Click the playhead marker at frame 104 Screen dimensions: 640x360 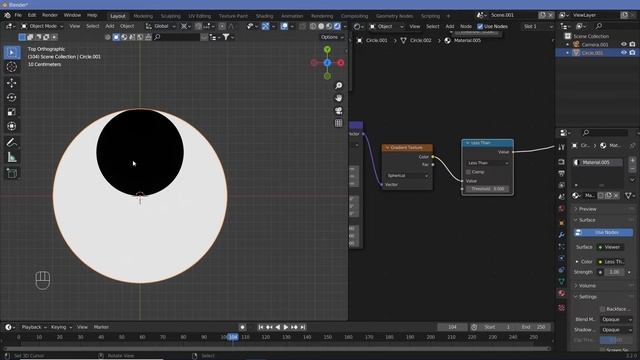pyautogui.click(x=233, y=337)
